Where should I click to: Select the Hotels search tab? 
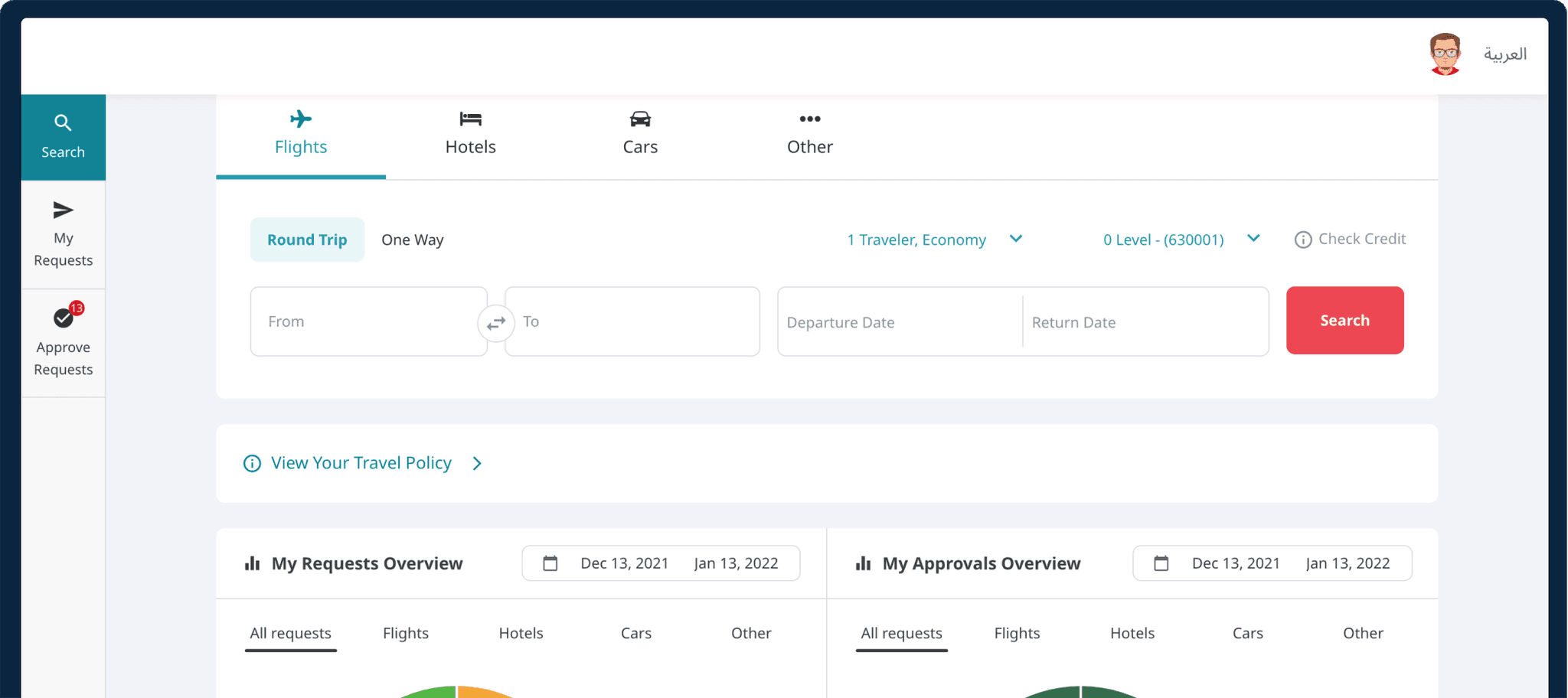[x=471, y=136]
